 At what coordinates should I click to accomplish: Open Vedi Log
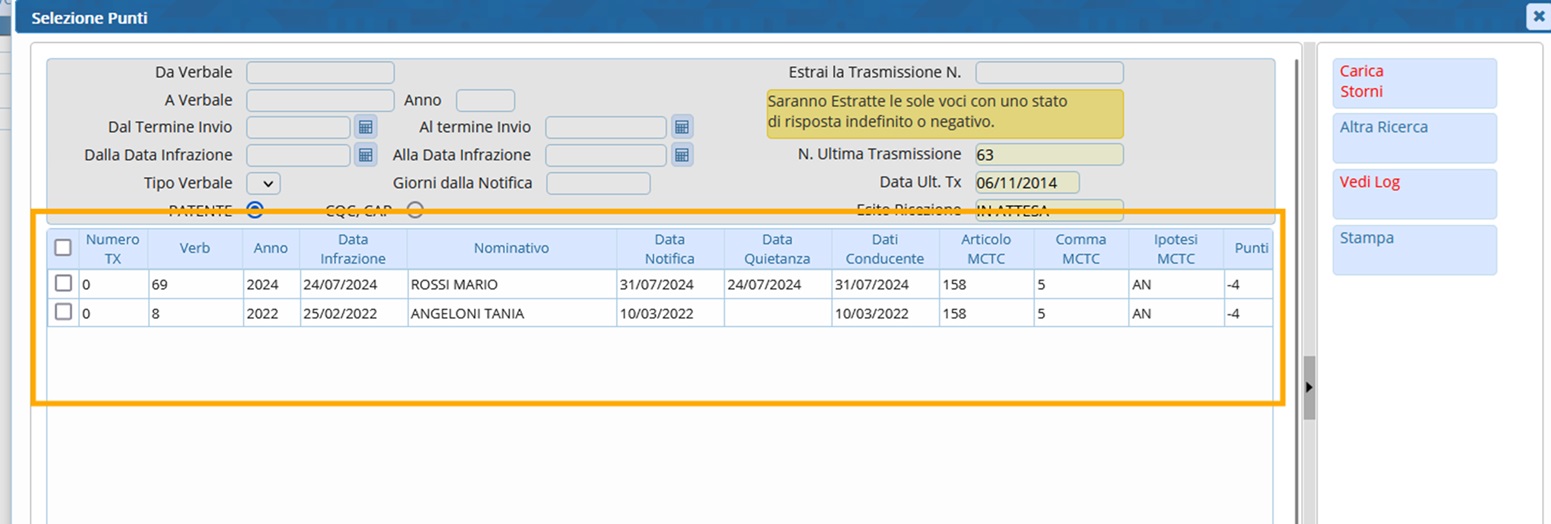click(x=1414, y=193)
